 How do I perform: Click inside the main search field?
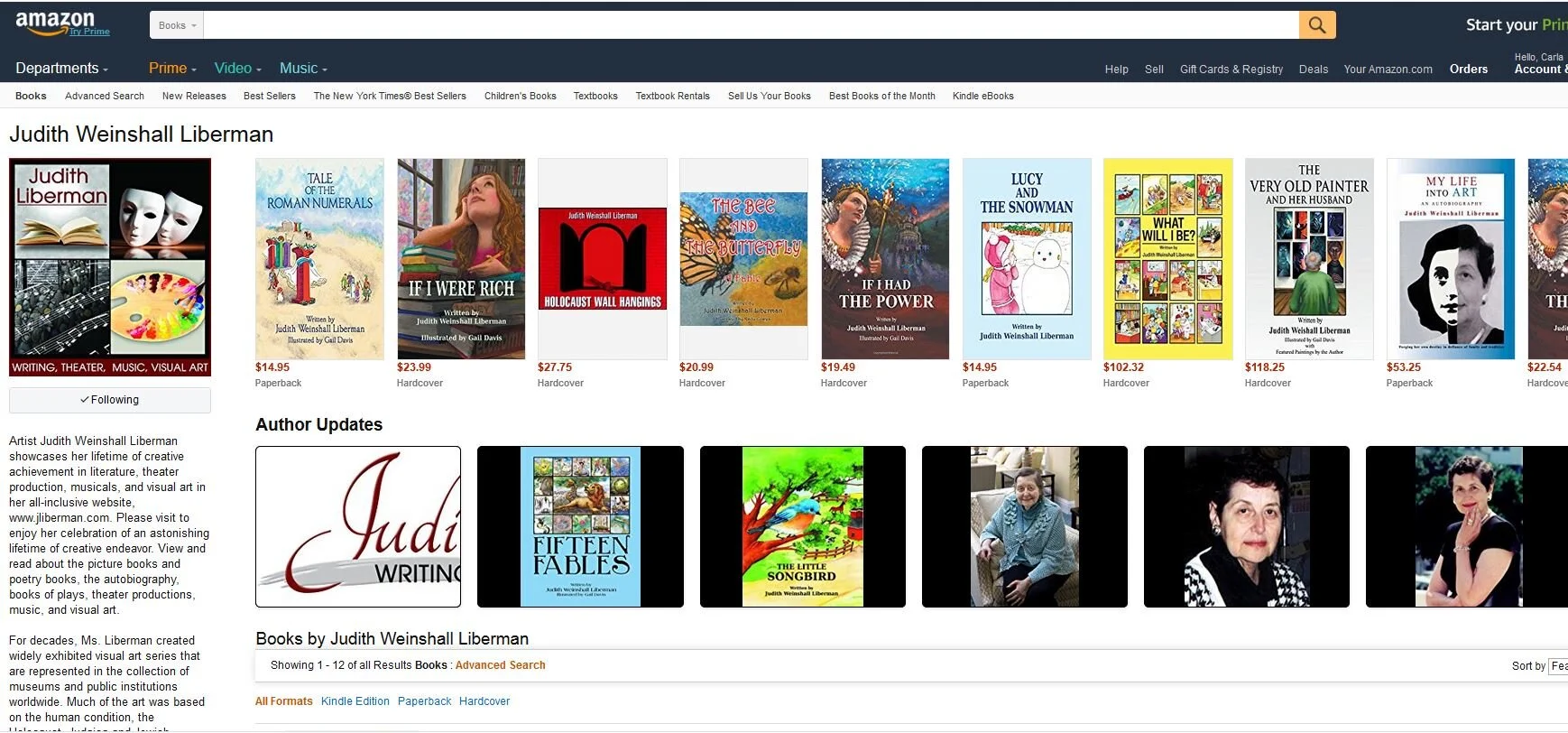tap(751, 25)
